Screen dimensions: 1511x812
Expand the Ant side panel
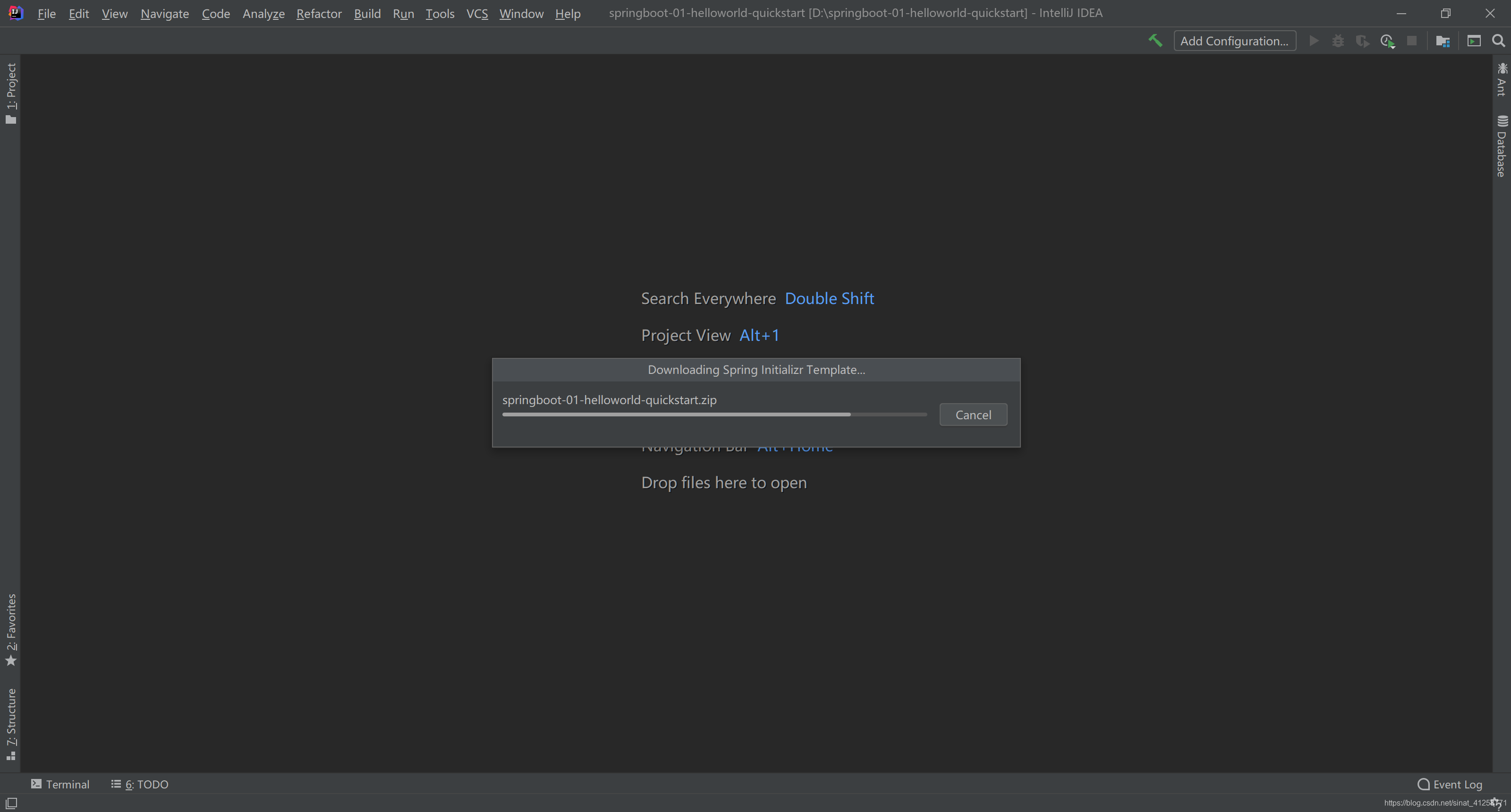(1501, 80)
